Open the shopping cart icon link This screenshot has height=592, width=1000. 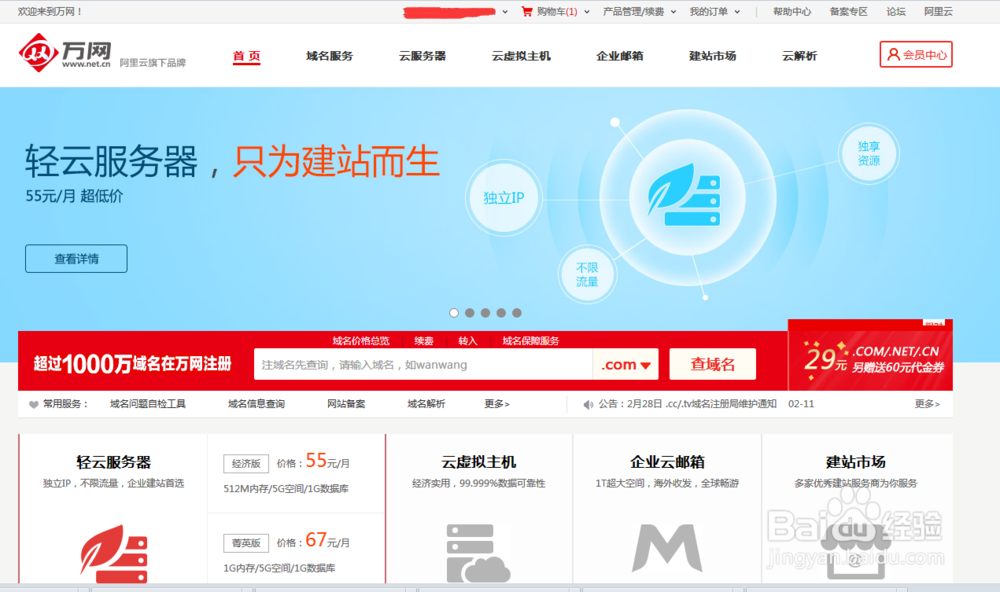527,11
